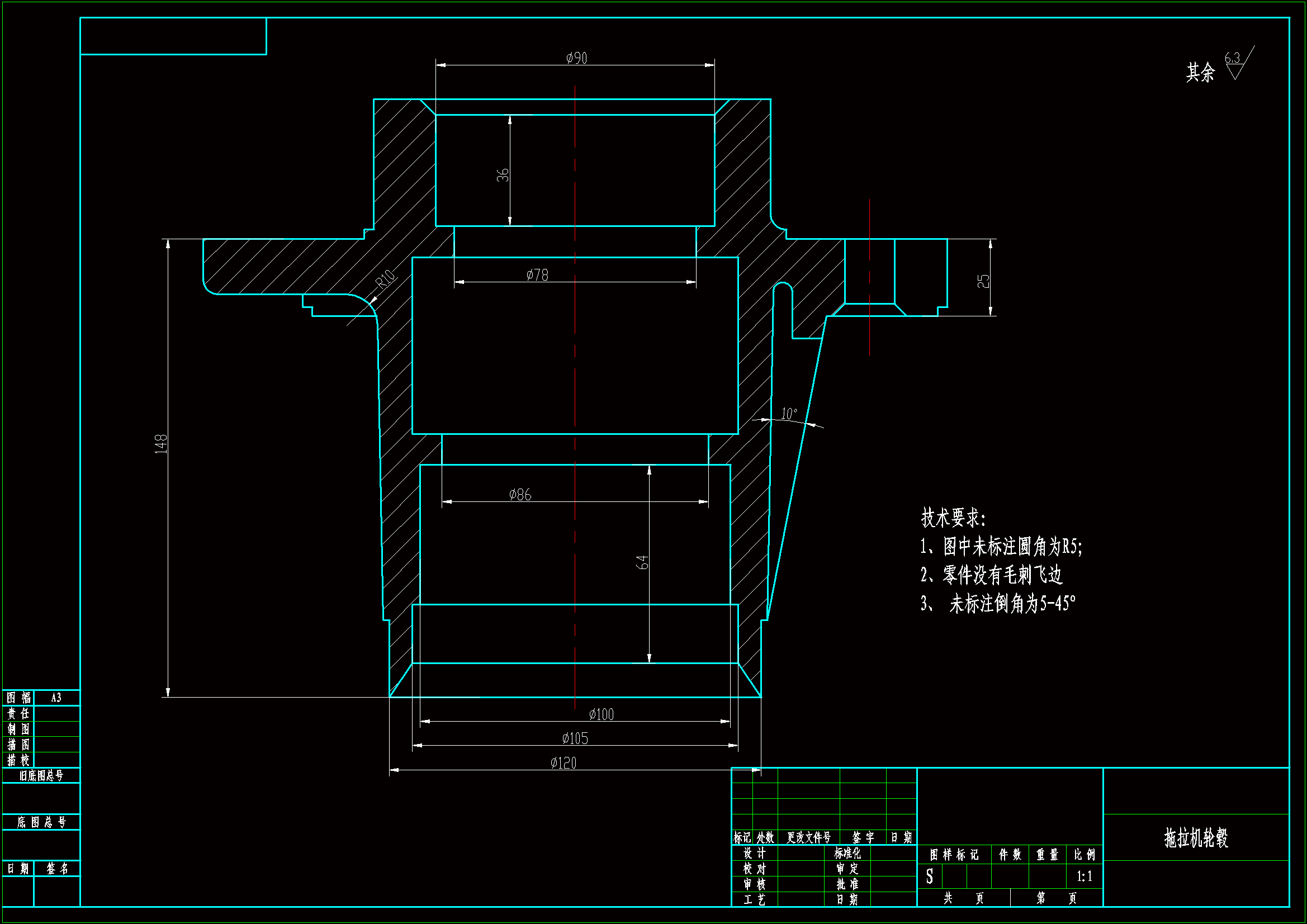Select the A3 sheet size cell
The height and width of the screenshot is (924, 1307).
(56, 698)
